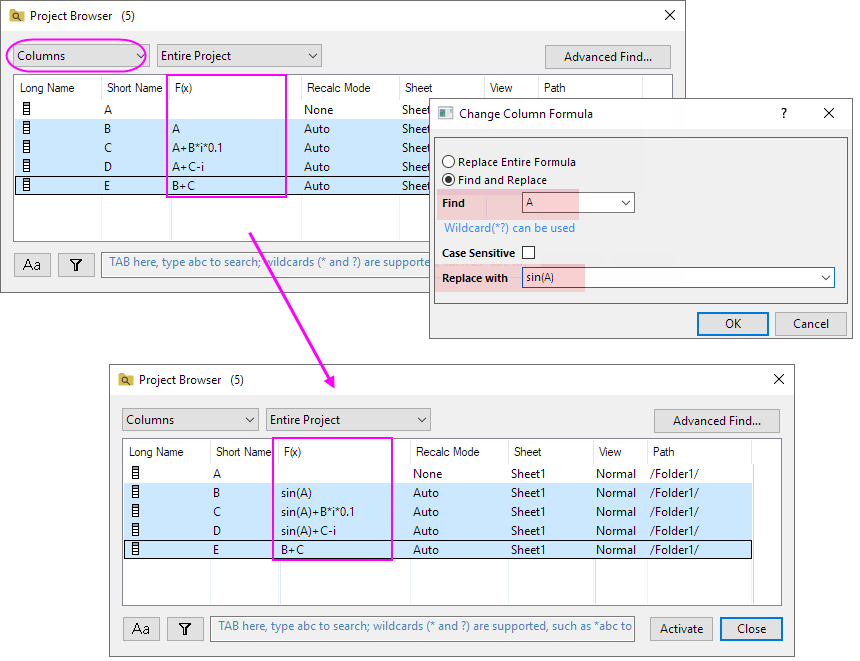Screen dimensions: 860x661
Task: Click the filter funnel icon in upper Project Browser
Action: (x=76, y=265)
